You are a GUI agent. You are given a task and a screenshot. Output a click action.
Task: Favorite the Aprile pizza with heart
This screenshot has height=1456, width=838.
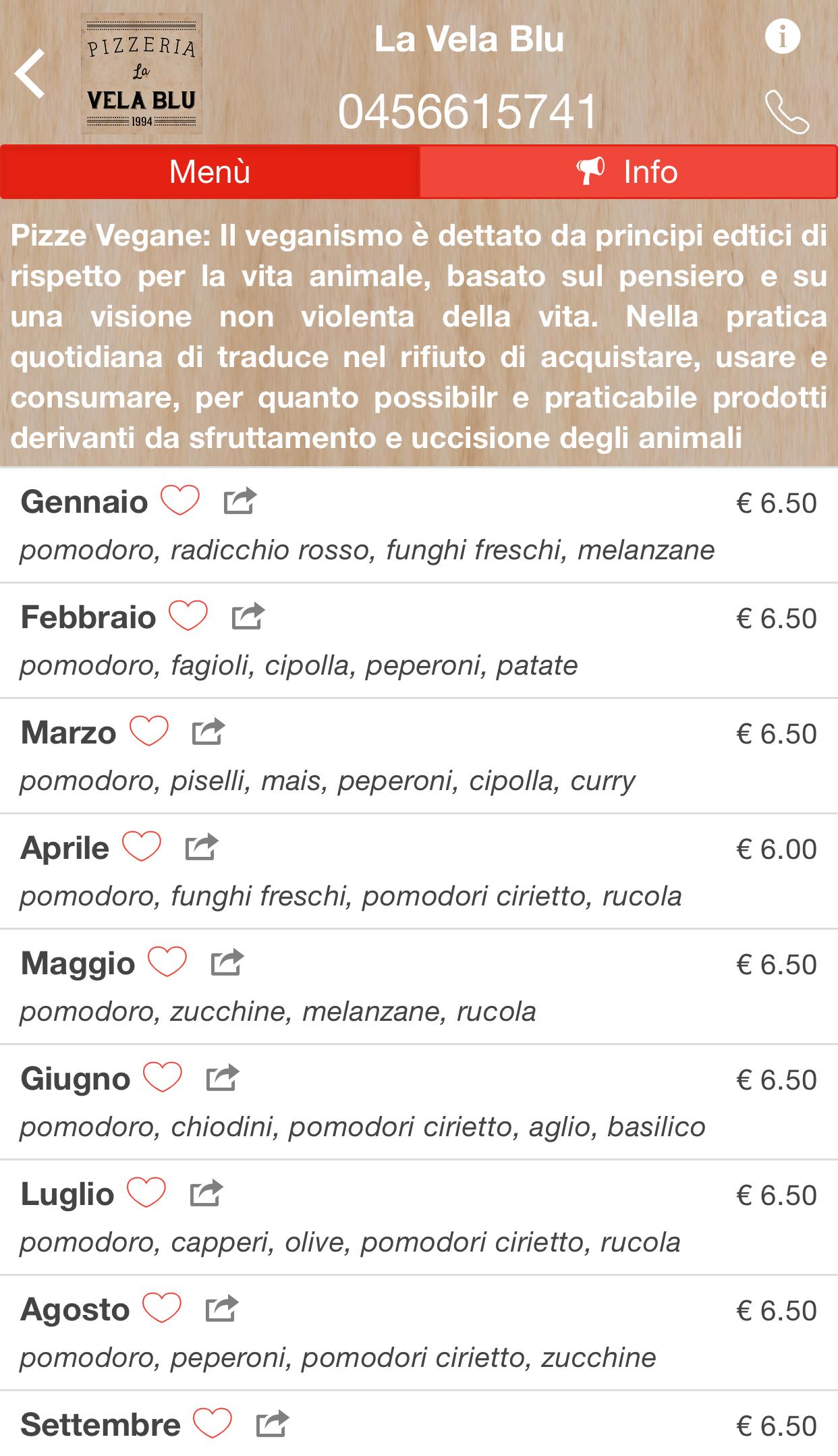[142, 847]
